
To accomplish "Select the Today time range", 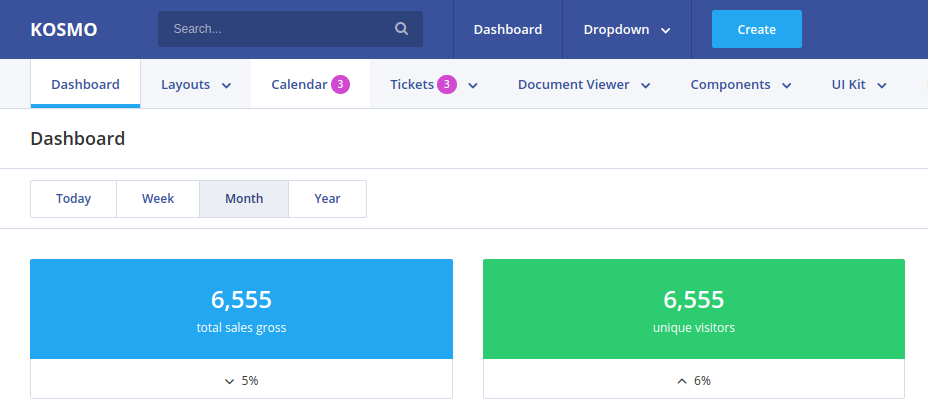I will click(74, 199).
